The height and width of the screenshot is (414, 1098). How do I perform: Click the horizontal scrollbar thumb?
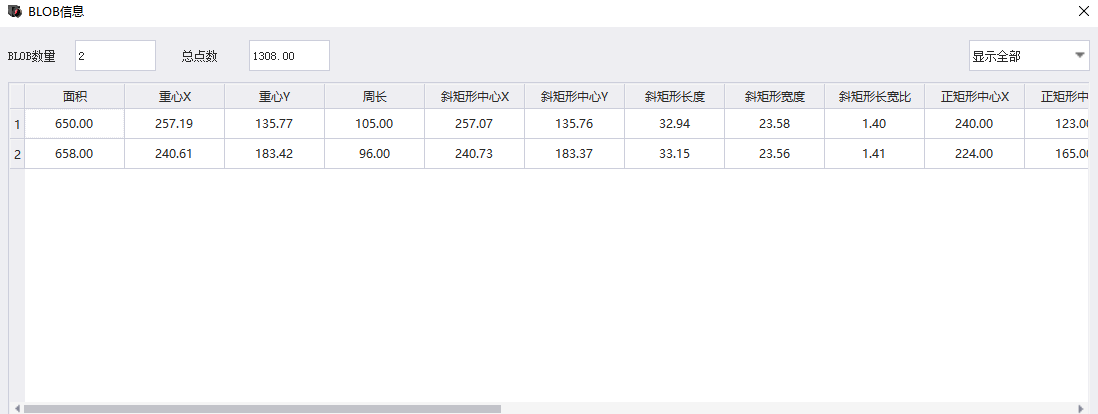click(x=263, y=408)
